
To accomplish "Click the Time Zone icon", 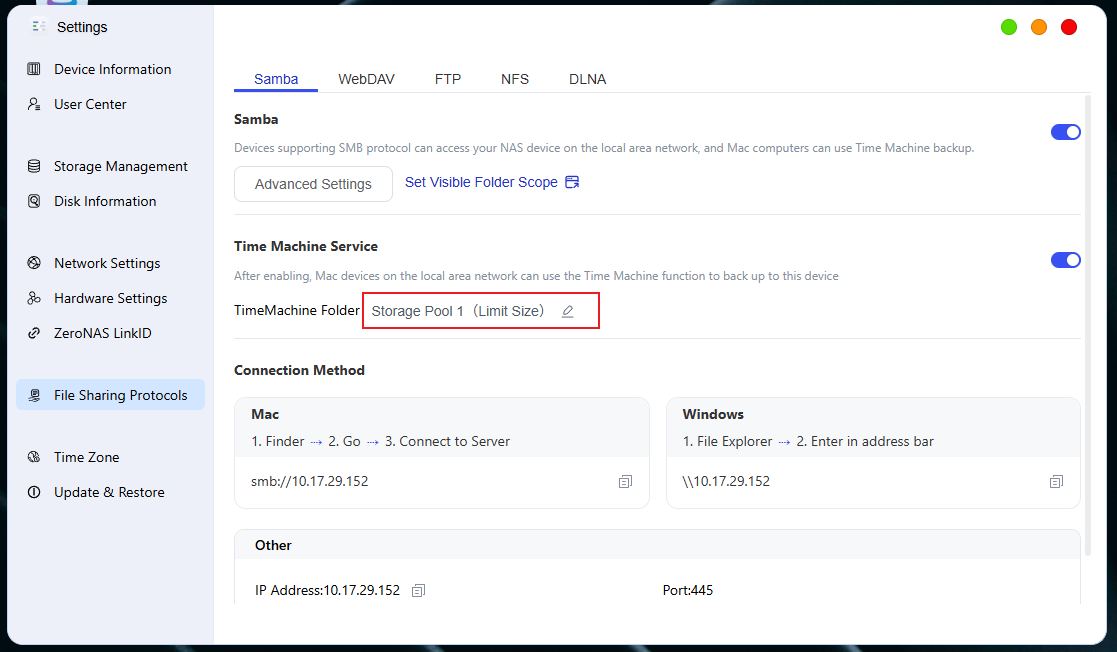I will [x=33, y=457].
